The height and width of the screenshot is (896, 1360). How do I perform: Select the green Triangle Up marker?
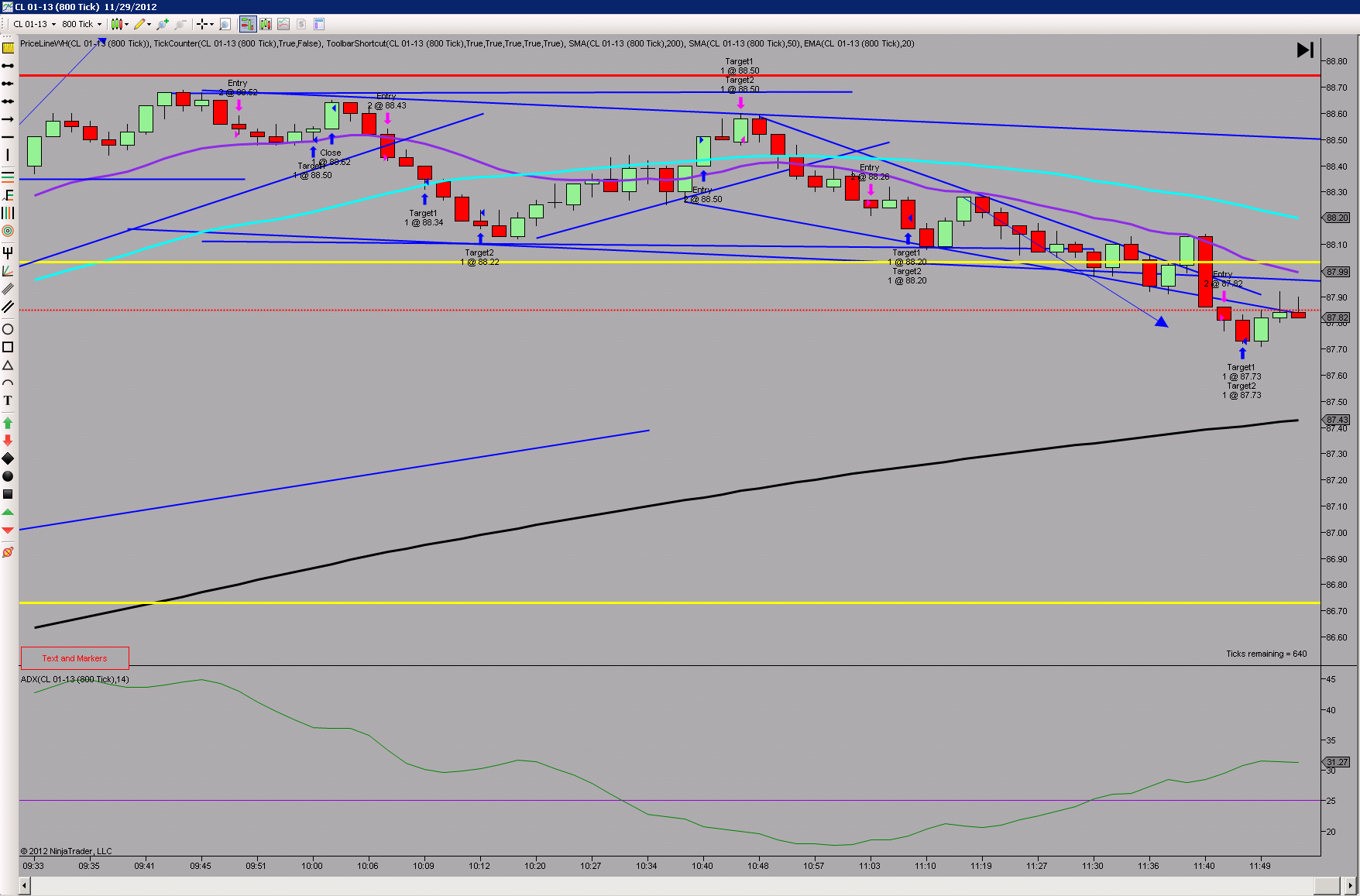(x=8, y=513)
